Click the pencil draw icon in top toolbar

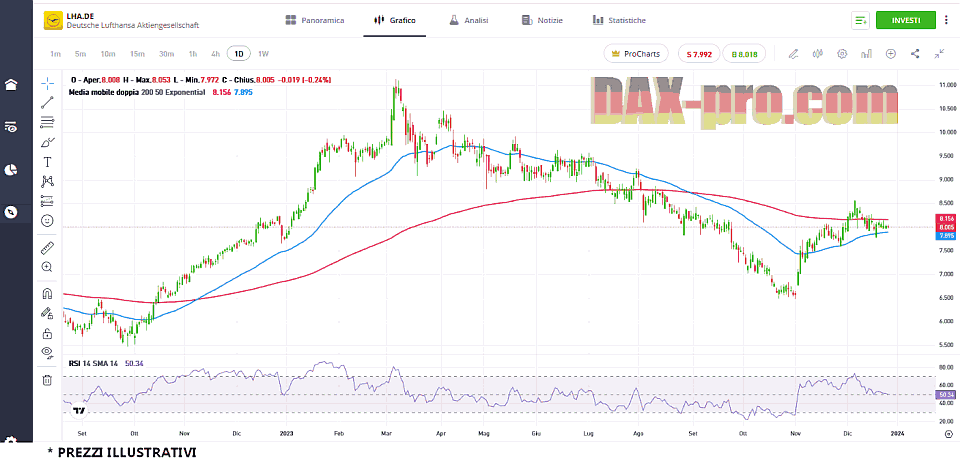pos(793,54)
